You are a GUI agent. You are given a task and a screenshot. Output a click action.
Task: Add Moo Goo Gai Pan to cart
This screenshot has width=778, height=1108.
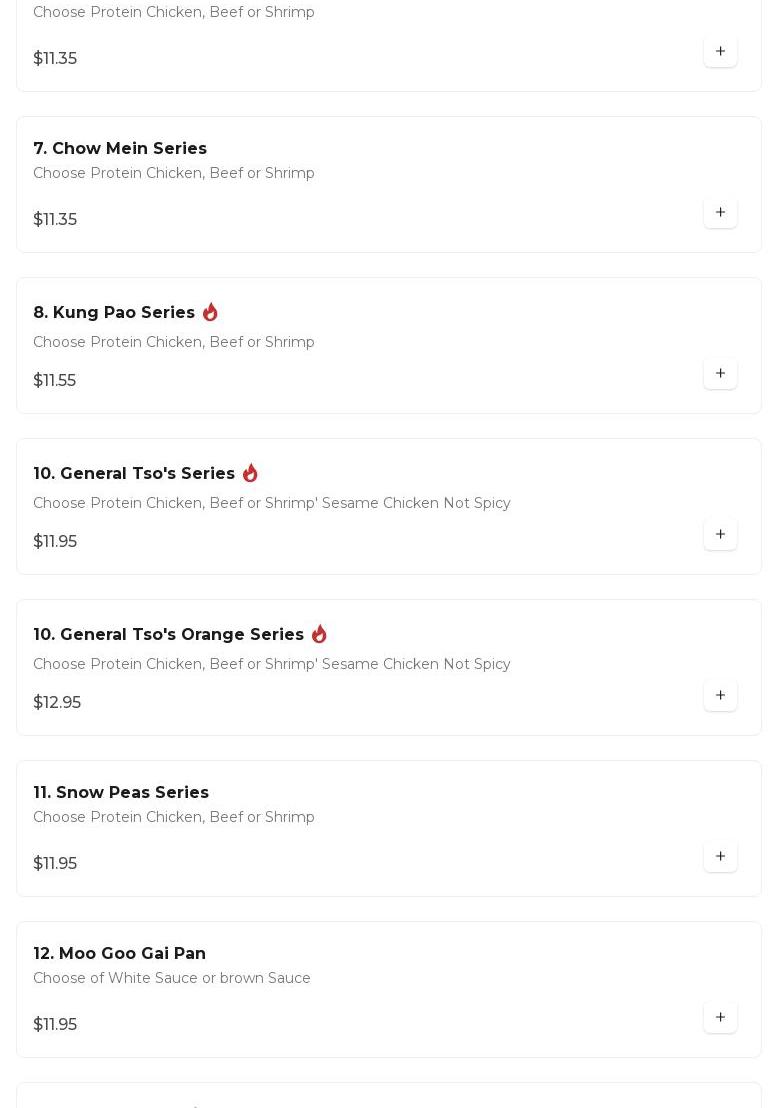point(720,1018)
